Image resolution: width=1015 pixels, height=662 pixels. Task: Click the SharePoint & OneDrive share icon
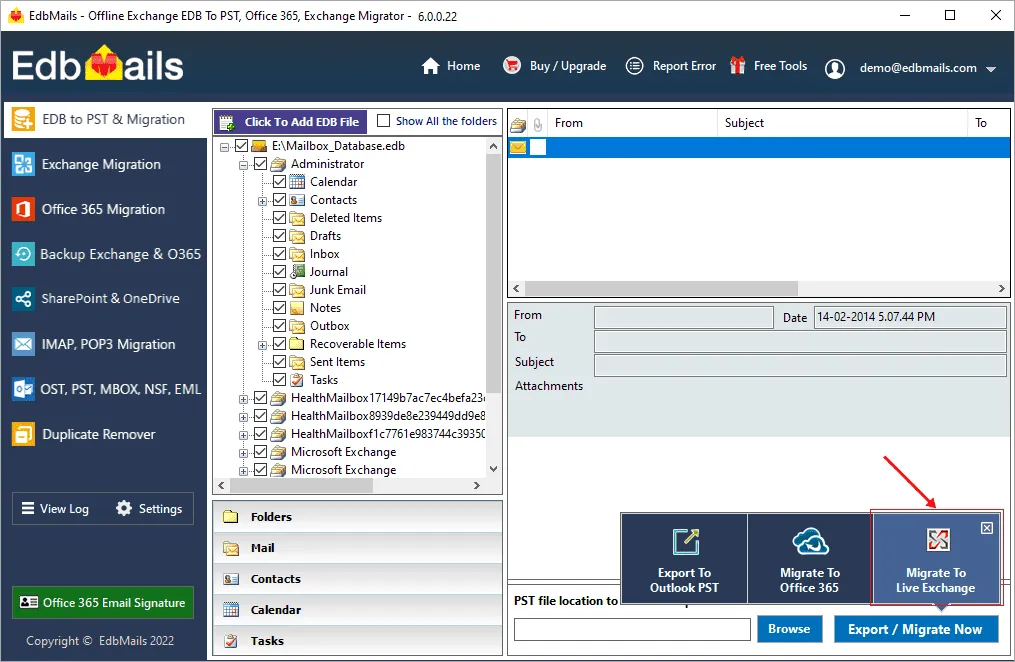click(x=23, y=299)
